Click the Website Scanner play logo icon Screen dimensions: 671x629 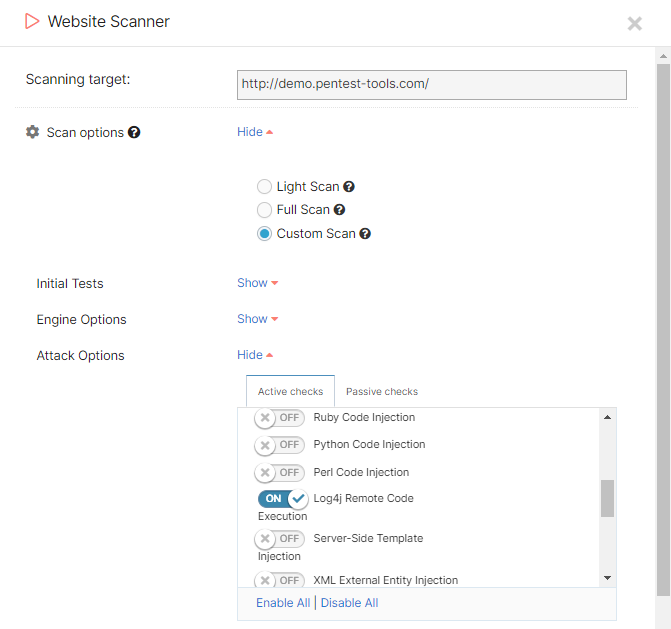(33, 21)
